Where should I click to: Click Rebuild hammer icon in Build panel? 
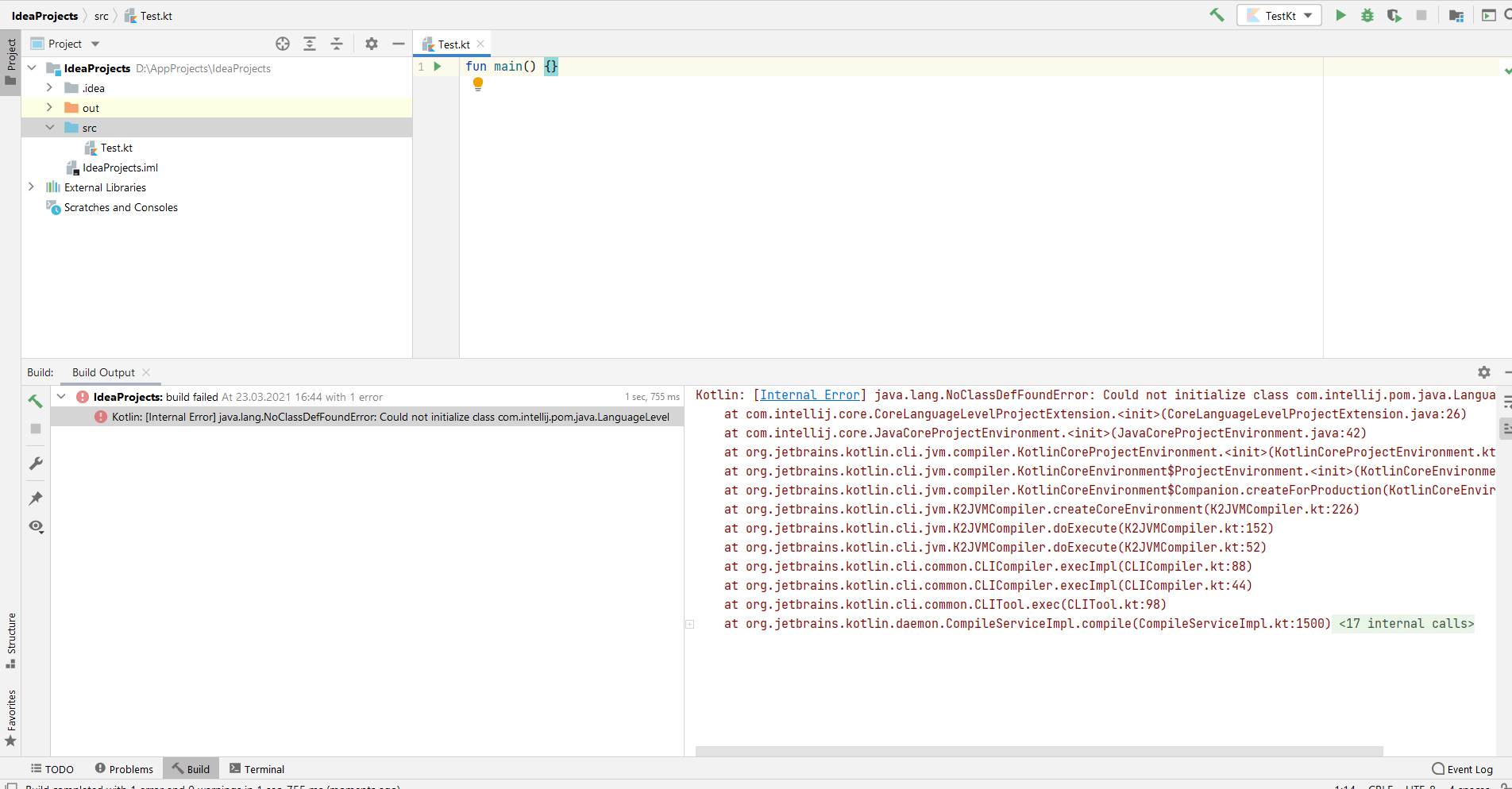tap(36, 401)
